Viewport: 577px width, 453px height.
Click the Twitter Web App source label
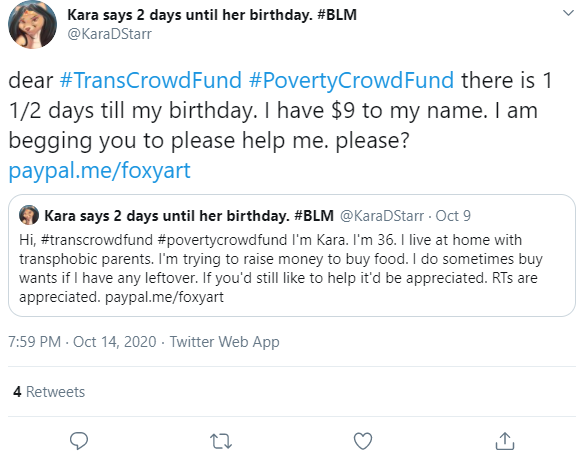(x=224, y=342)
